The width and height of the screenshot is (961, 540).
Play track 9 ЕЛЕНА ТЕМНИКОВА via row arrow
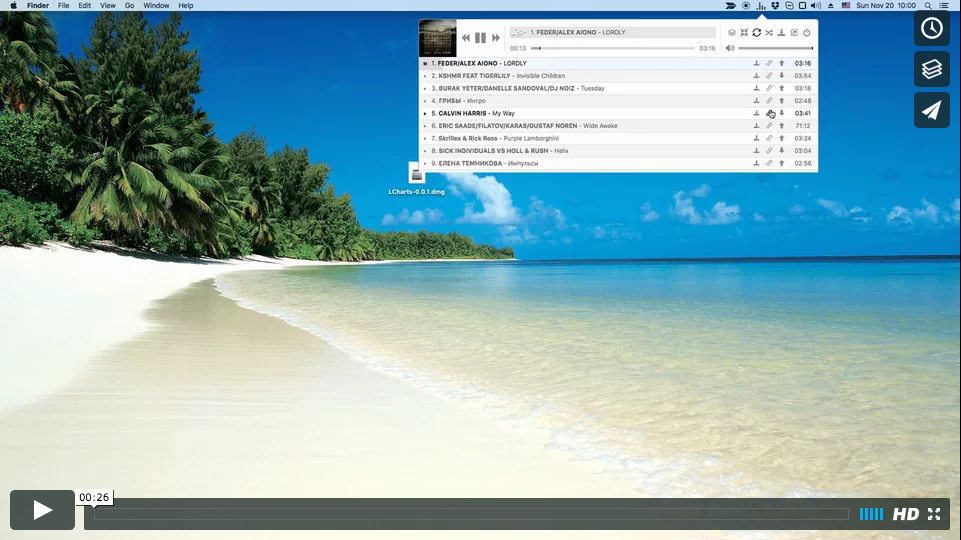[x=425, y=164]
